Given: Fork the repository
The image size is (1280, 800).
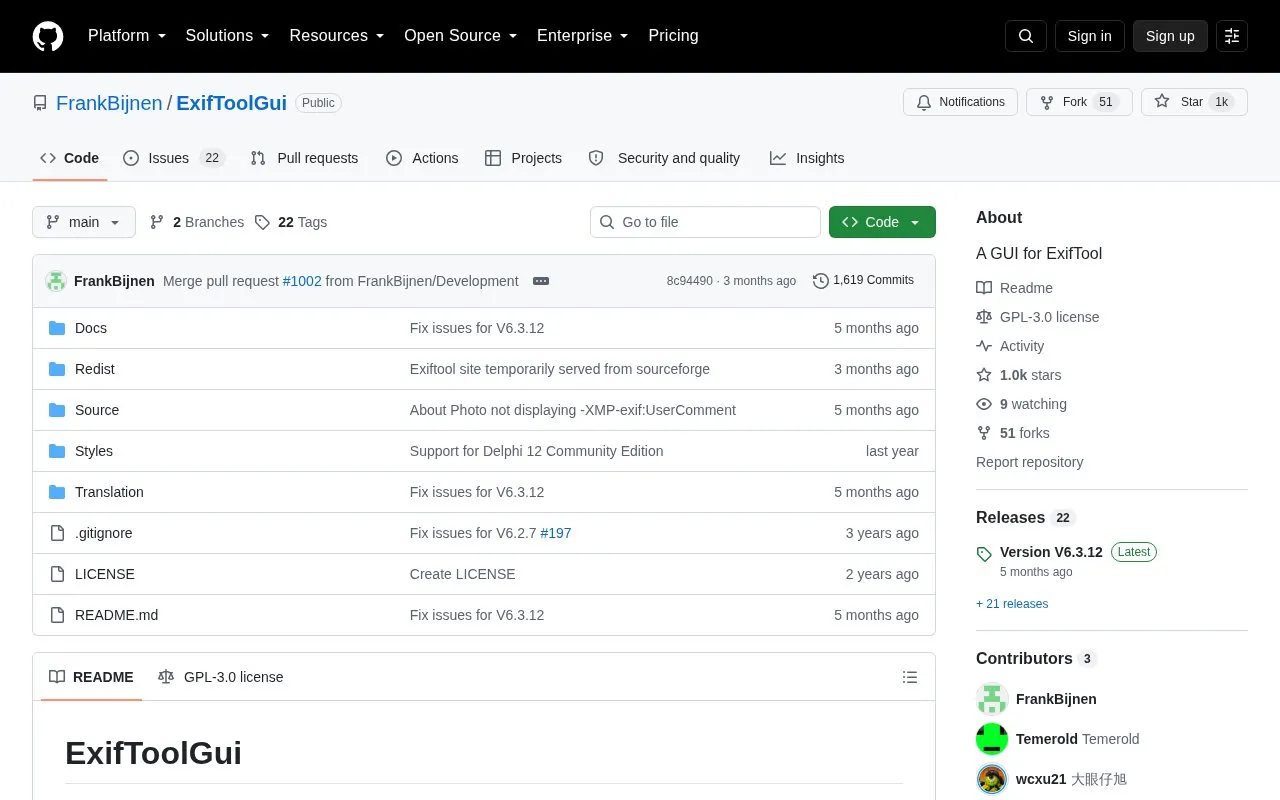Looking at the screenshot, I should pos(1079,102).
